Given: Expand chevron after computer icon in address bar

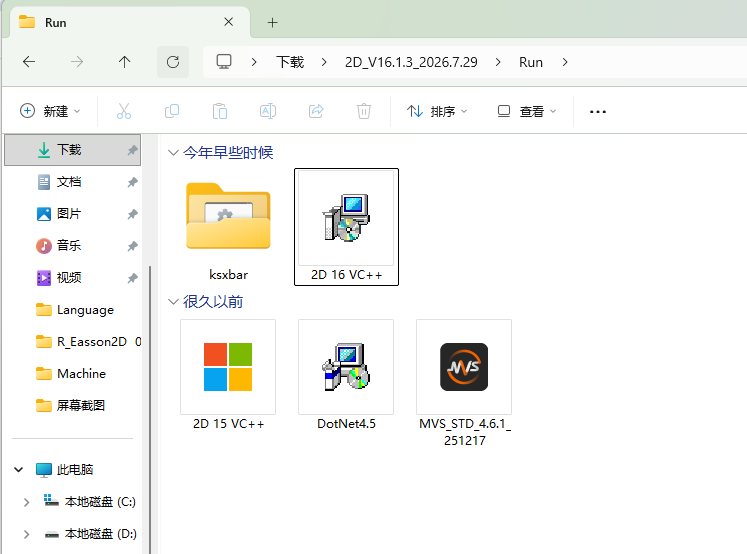Looking at the screenshot, I should [x=254, y=62].
